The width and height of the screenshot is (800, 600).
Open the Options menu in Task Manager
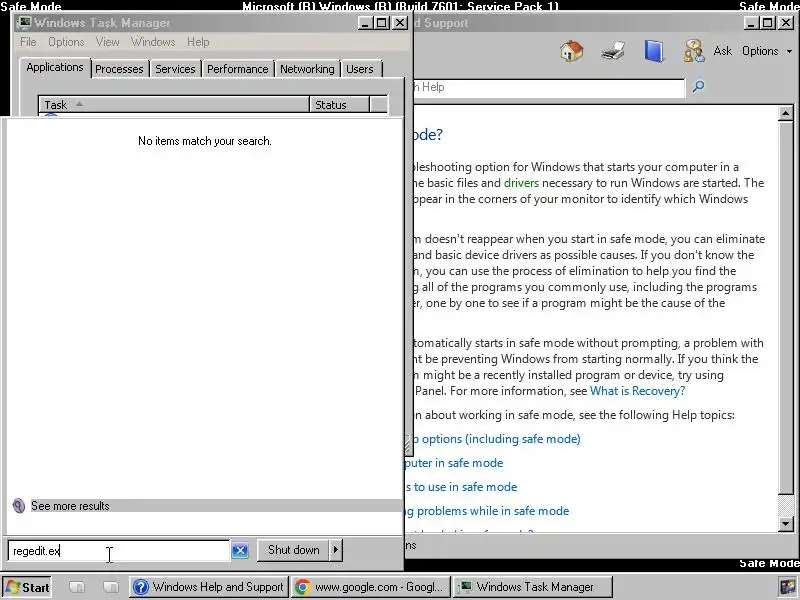click(66, 42)
